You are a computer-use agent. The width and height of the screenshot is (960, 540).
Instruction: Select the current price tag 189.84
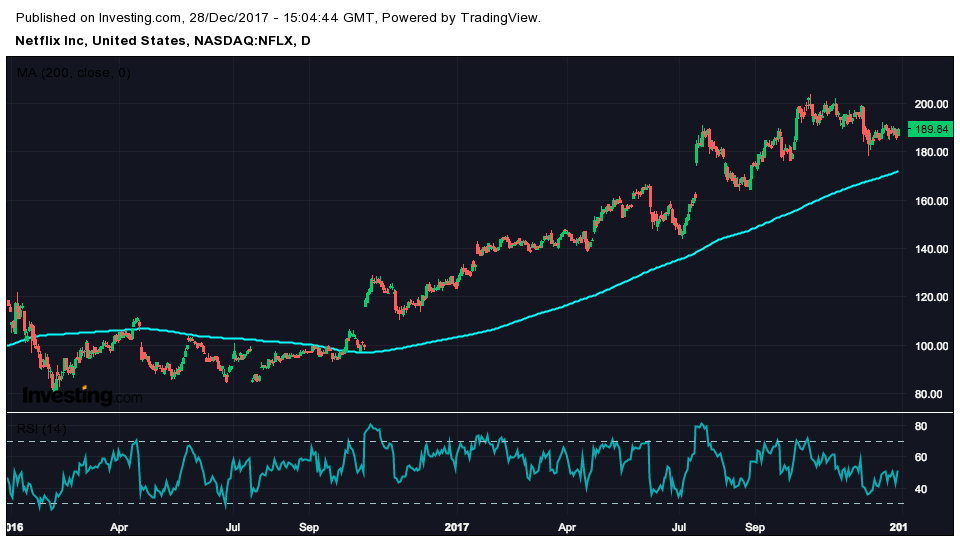coord(930,129)
